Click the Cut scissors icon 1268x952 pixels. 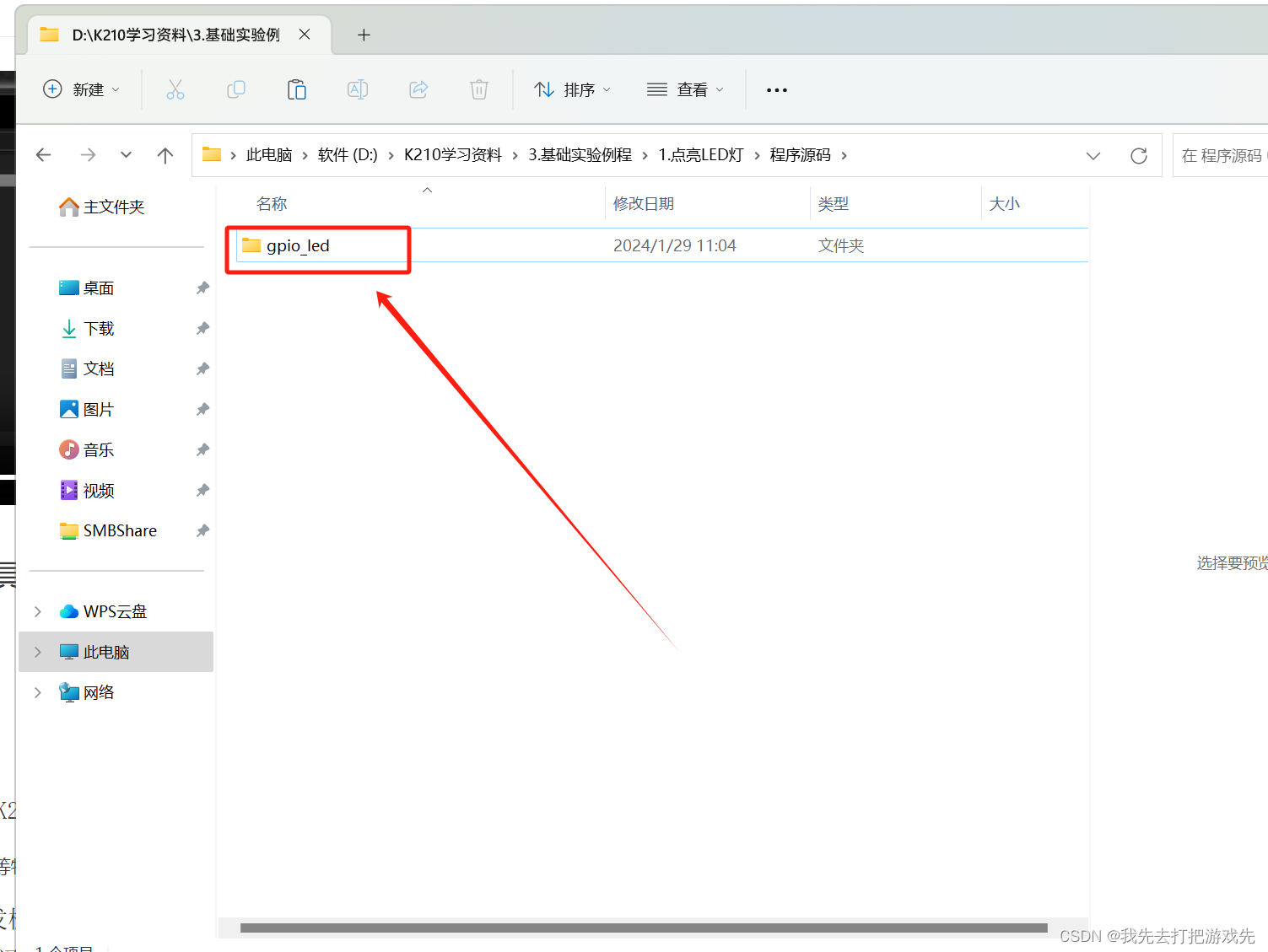(175, 89)
